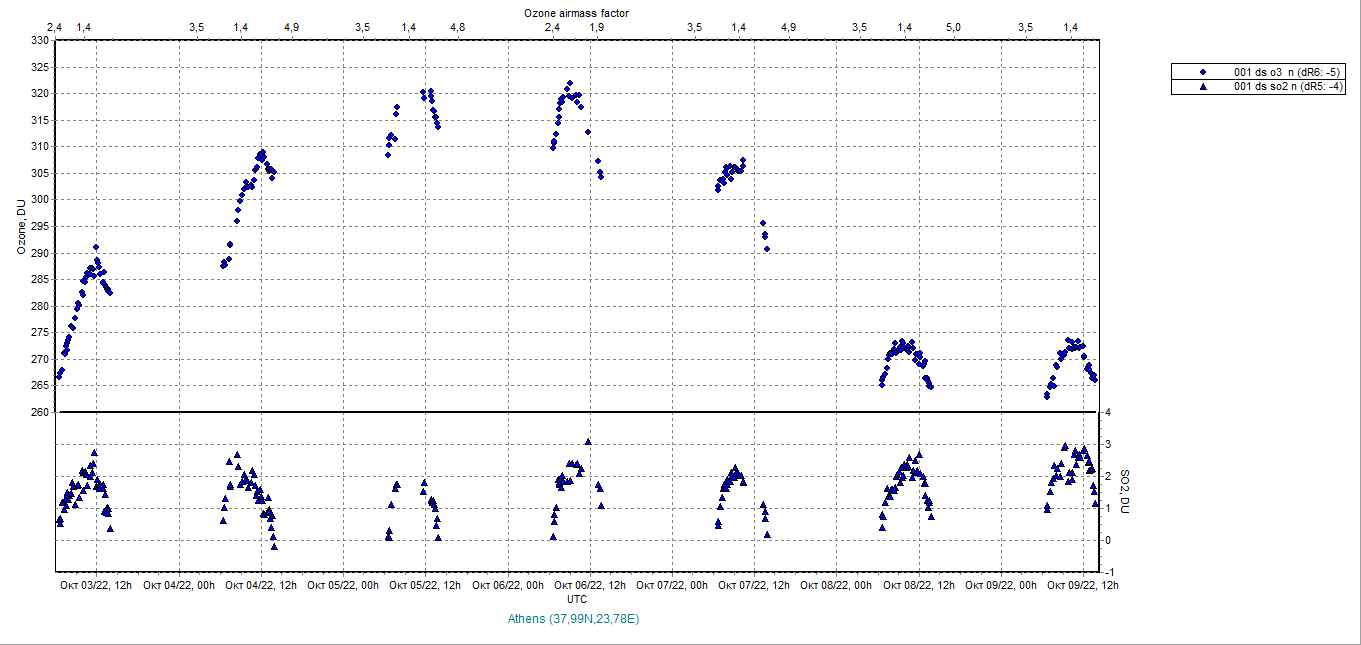This screenshot has height=645, width=1361.
Task: Click the Athens (37,99N,23,78E) location caption
Action: [573, 619]
